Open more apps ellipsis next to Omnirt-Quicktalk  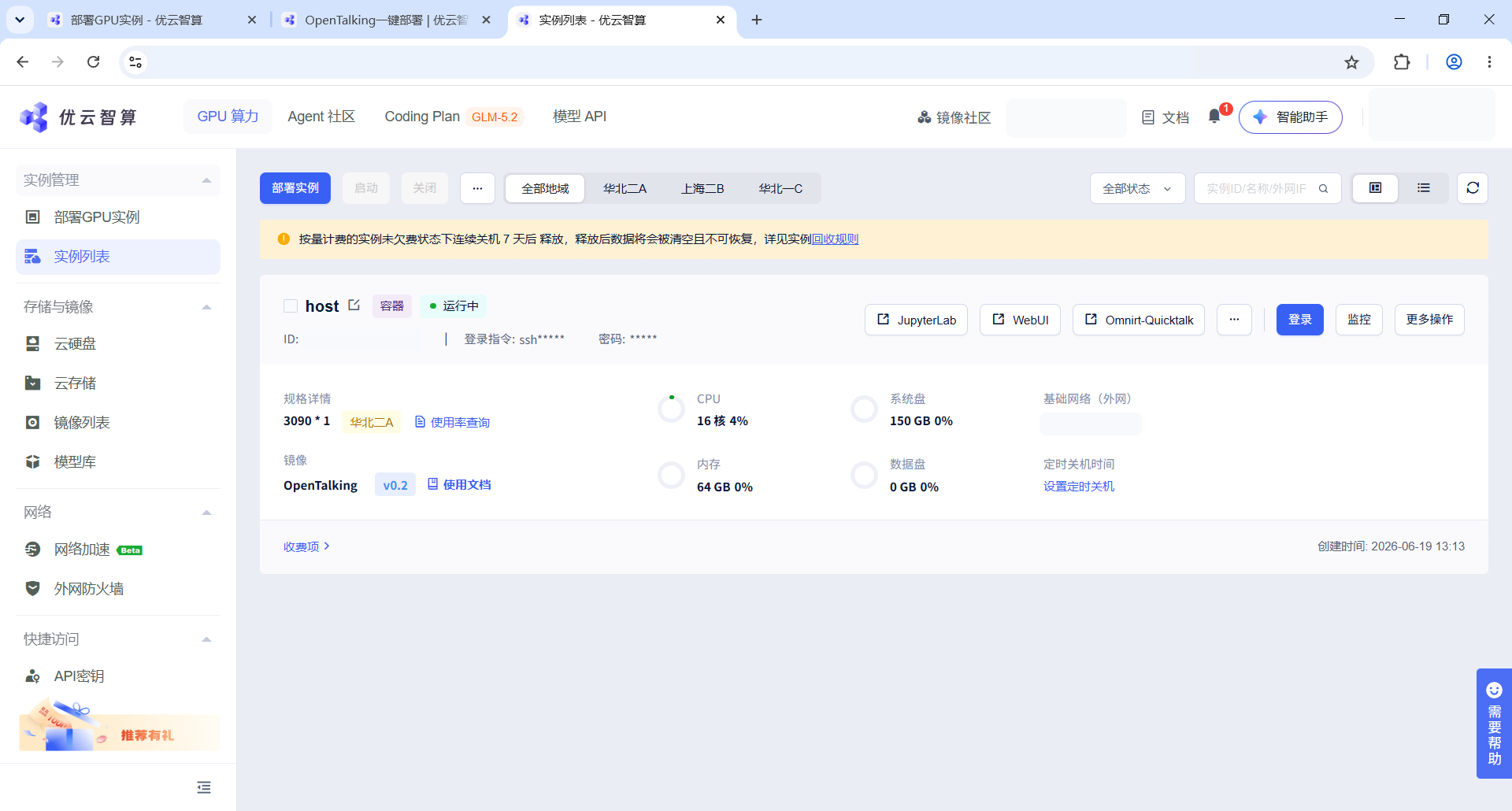(x=1234, y=320)
